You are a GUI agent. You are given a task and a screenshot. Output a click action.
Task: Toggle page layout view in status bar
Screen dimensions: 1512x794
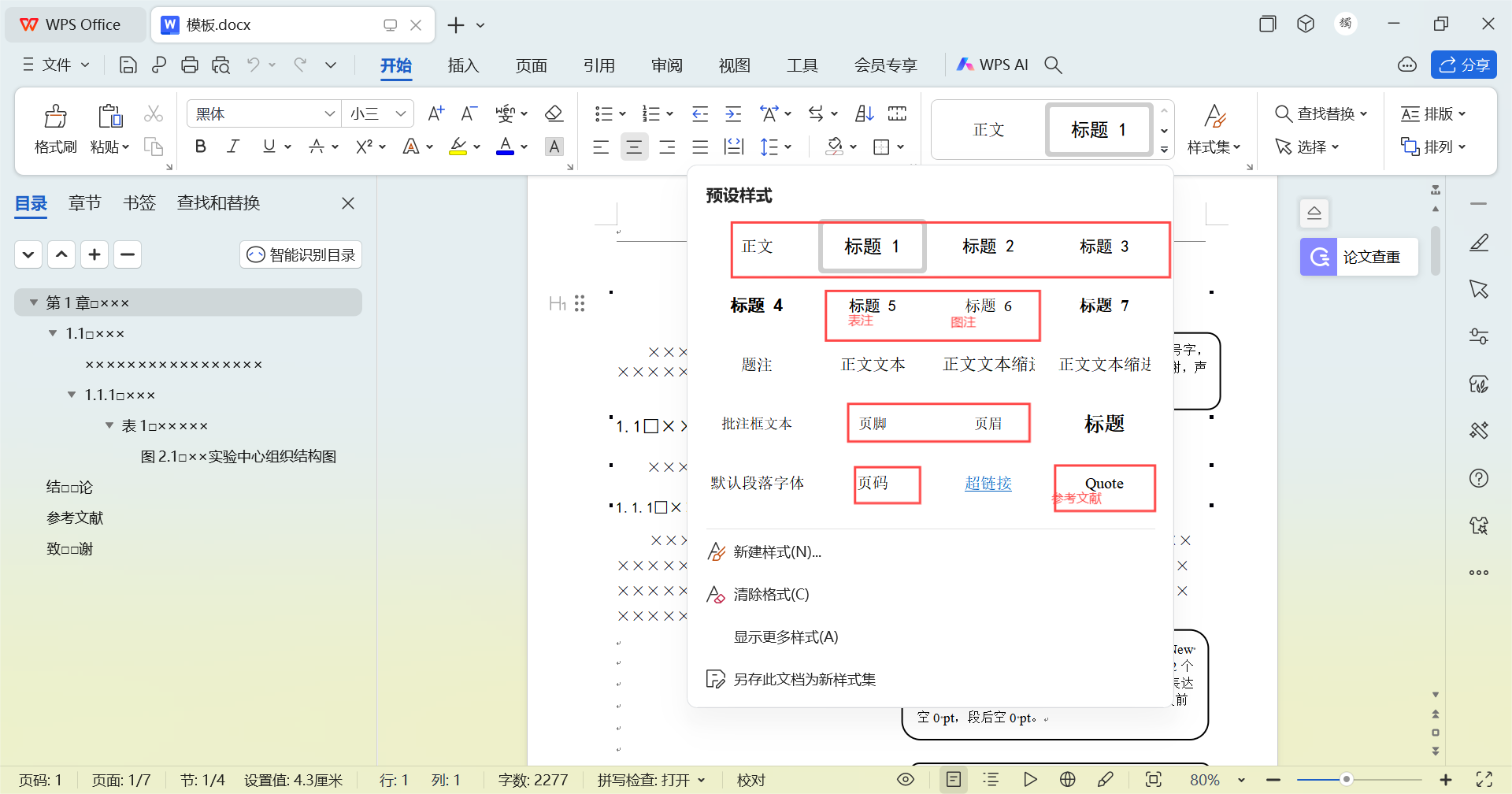click(954, 780)
